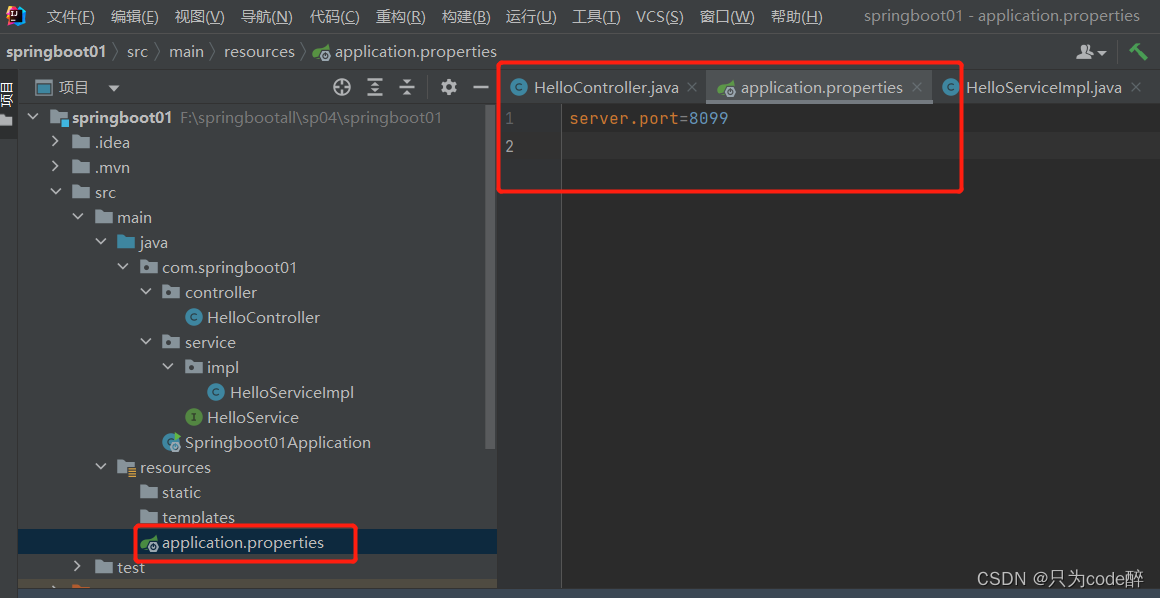The width and height of the screenshot is (1160, 598).
Task: Open the 构建(B) menu
Action: [x=466, y=16]
